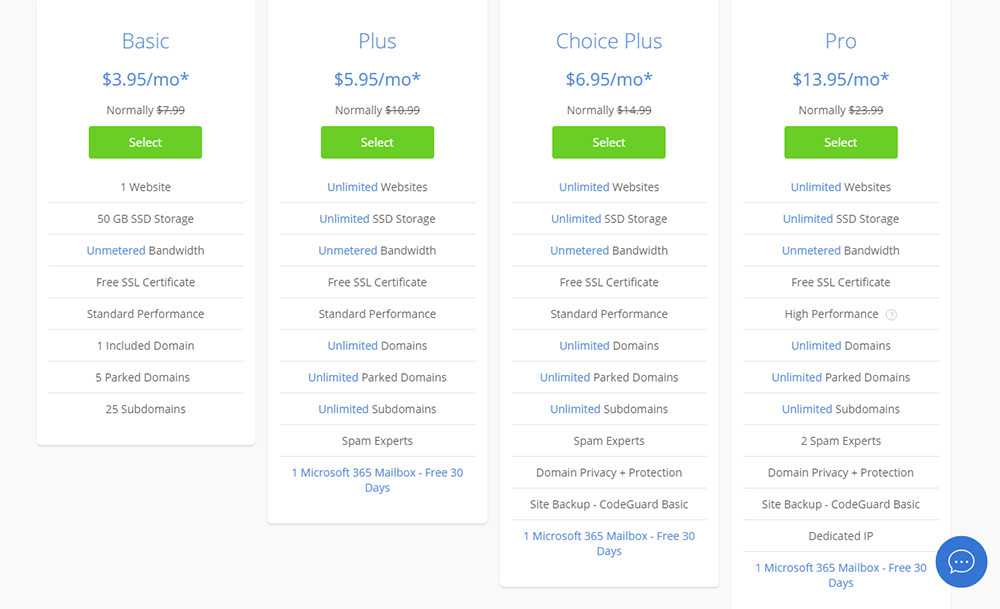Click Unlimited Websites link in Plus plan
Image resolution: width=1000 pixels, height=609 pixels.
coord(353,187)
